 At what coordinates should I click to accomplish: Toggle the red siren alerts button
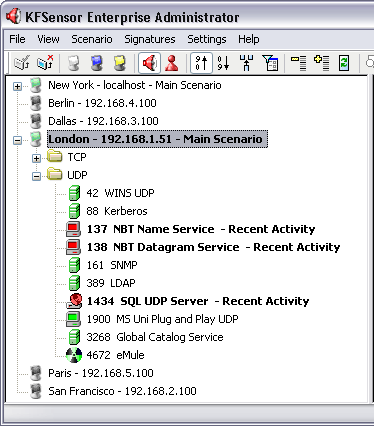coord(149,63)
